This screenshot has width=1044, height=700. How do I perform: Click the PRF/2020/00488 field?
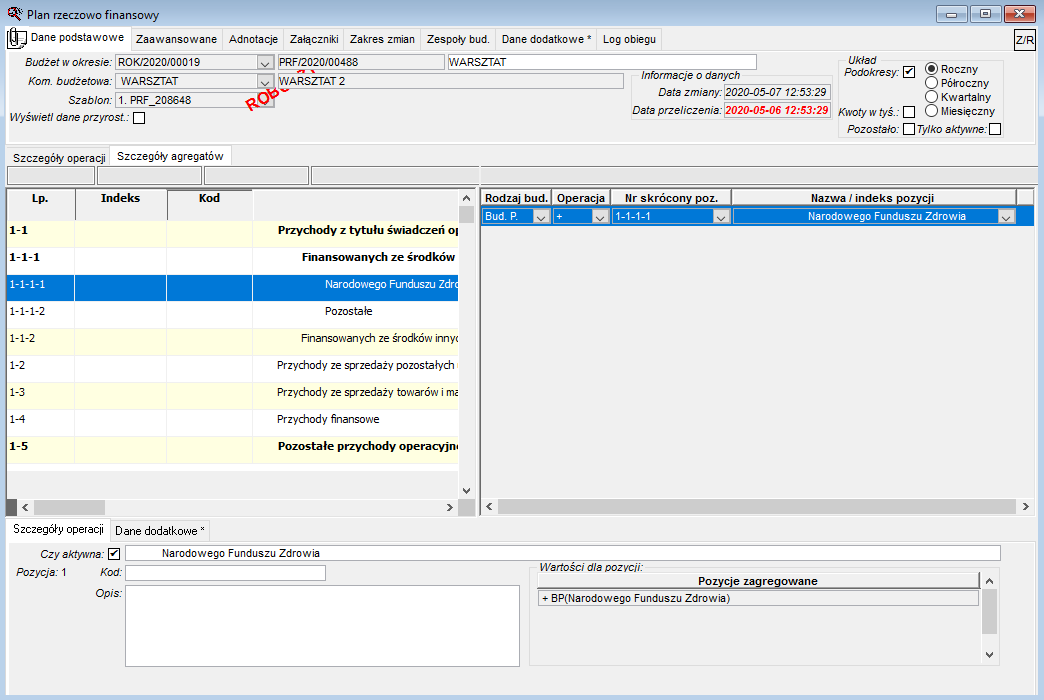tap(361, 62)
